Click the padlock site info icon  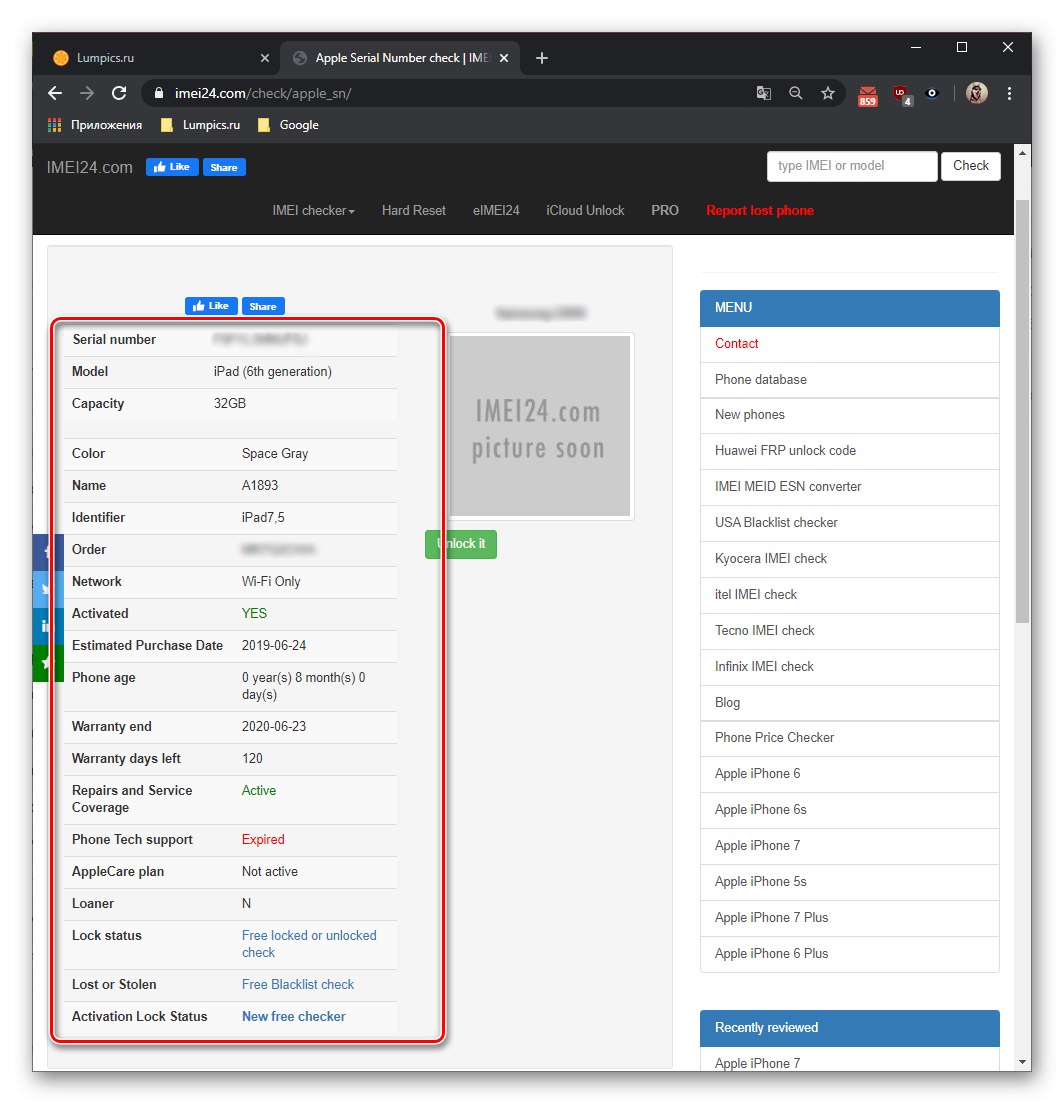[x=158, y=93]
